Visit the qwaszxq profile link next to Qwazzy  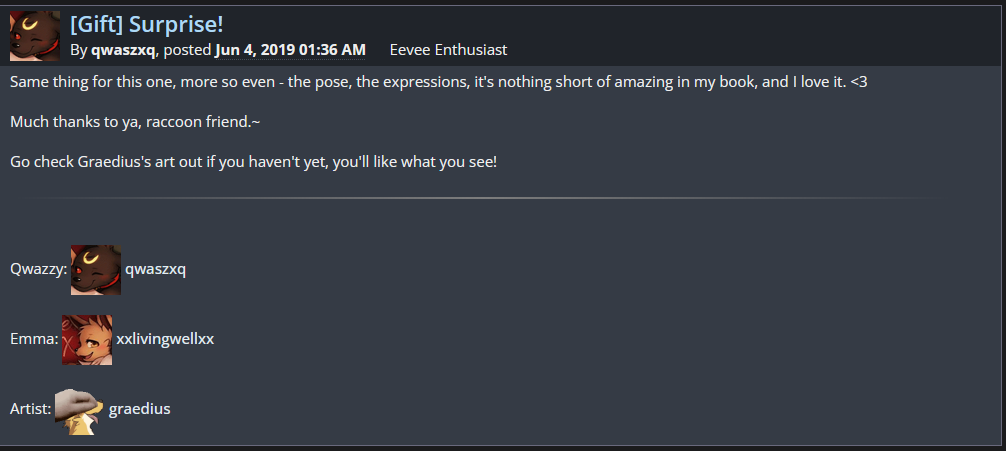pyautogui.click(x=155, y=269)
